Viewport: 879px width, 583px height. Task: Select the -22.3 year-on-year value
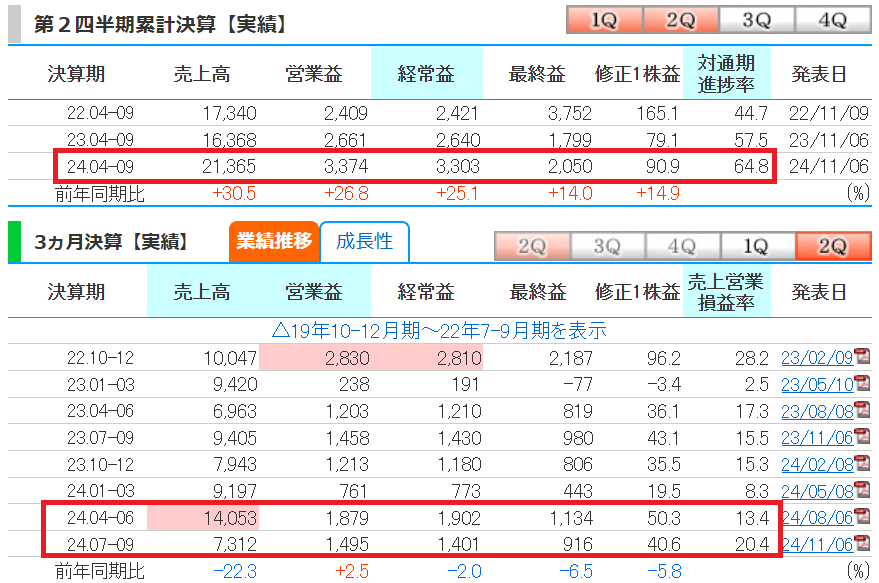pyautogui.click(x=235, y=571)
